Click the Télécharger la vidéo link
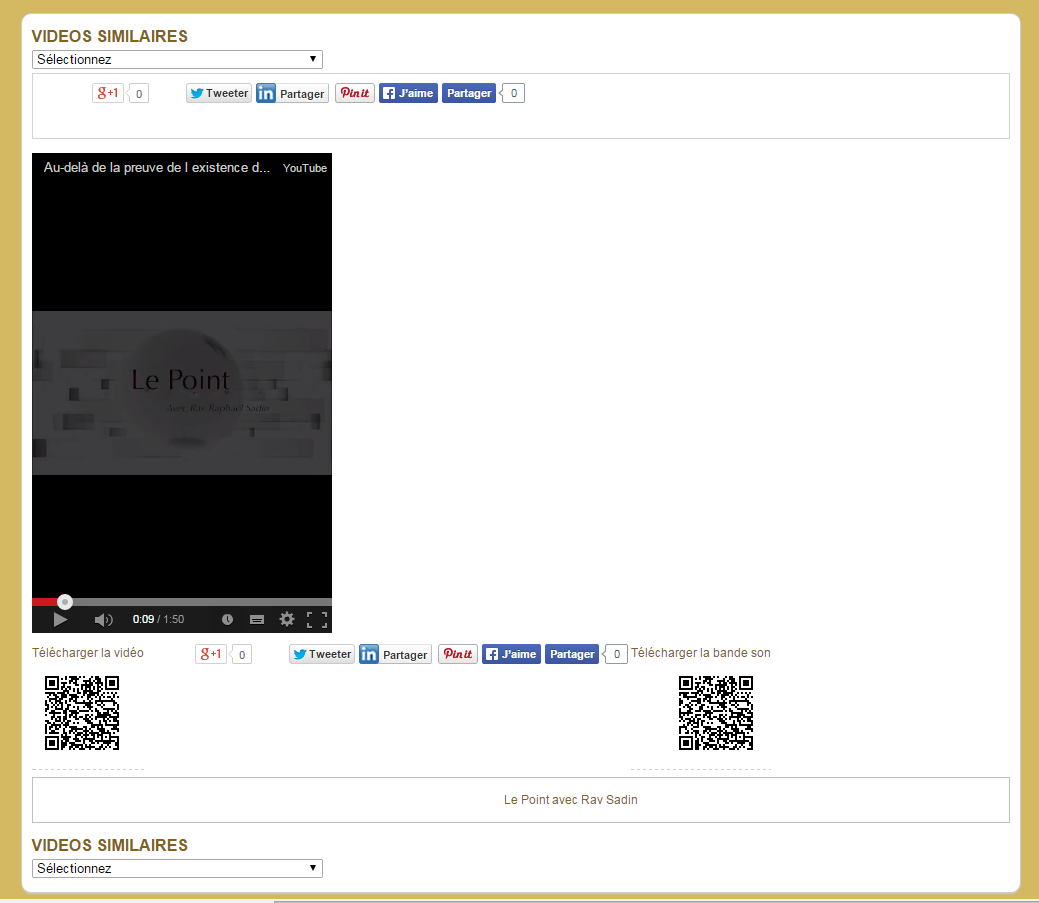This screenshot has height=903, width=1039. pyautogui.click(x=87, y=653)
